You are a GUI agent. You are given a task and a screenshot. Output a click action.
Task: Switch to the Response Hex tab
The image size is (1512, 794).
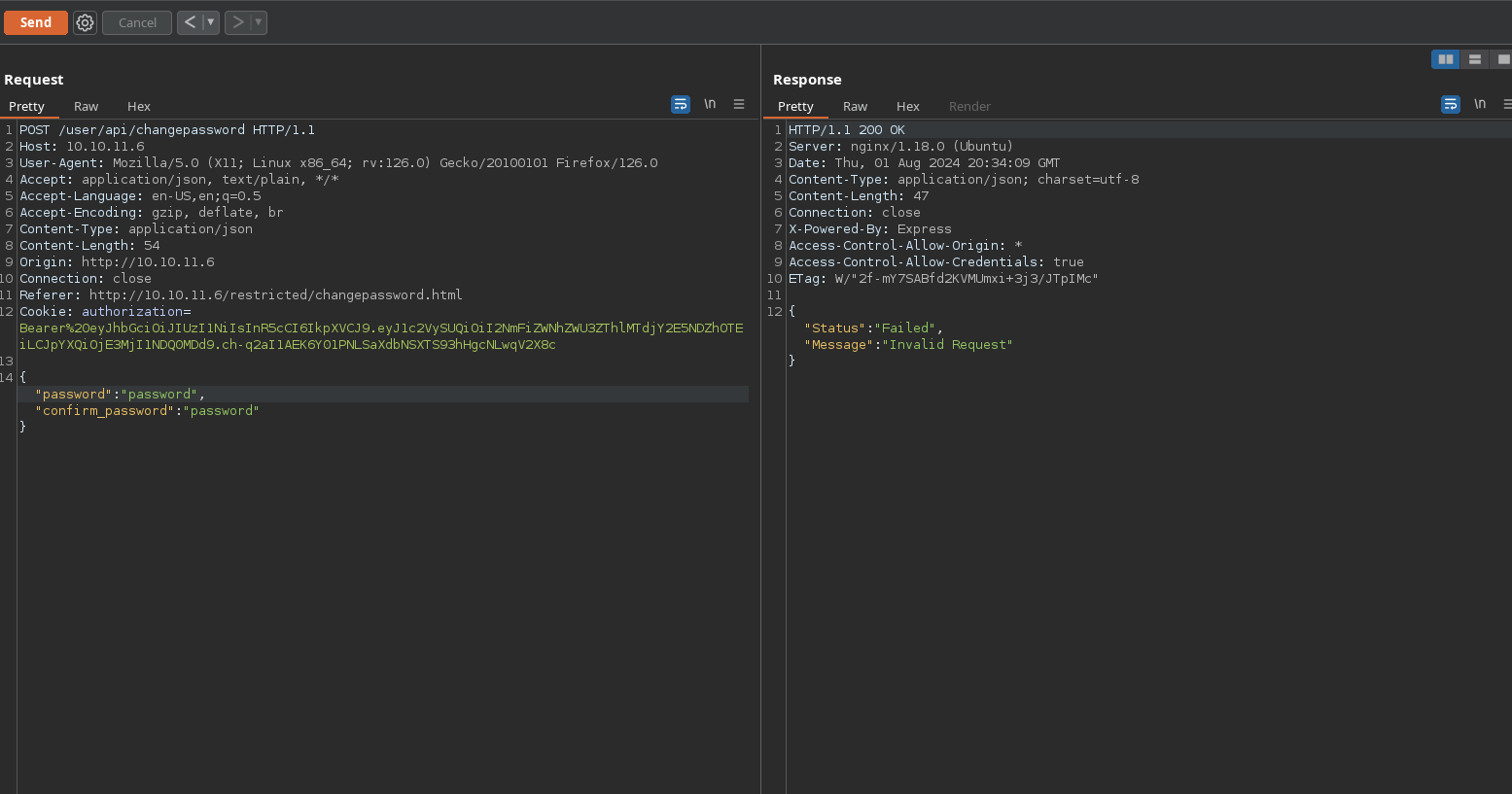[908, 106]
